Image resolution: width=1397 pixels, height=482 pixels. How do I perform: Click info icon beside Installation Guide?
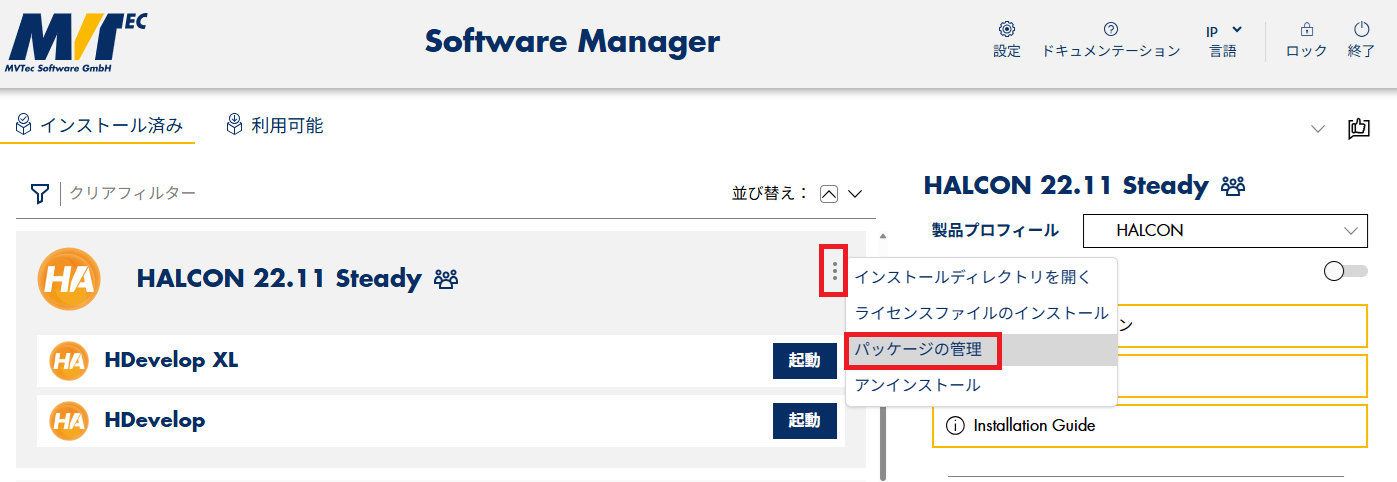(956, 426)
